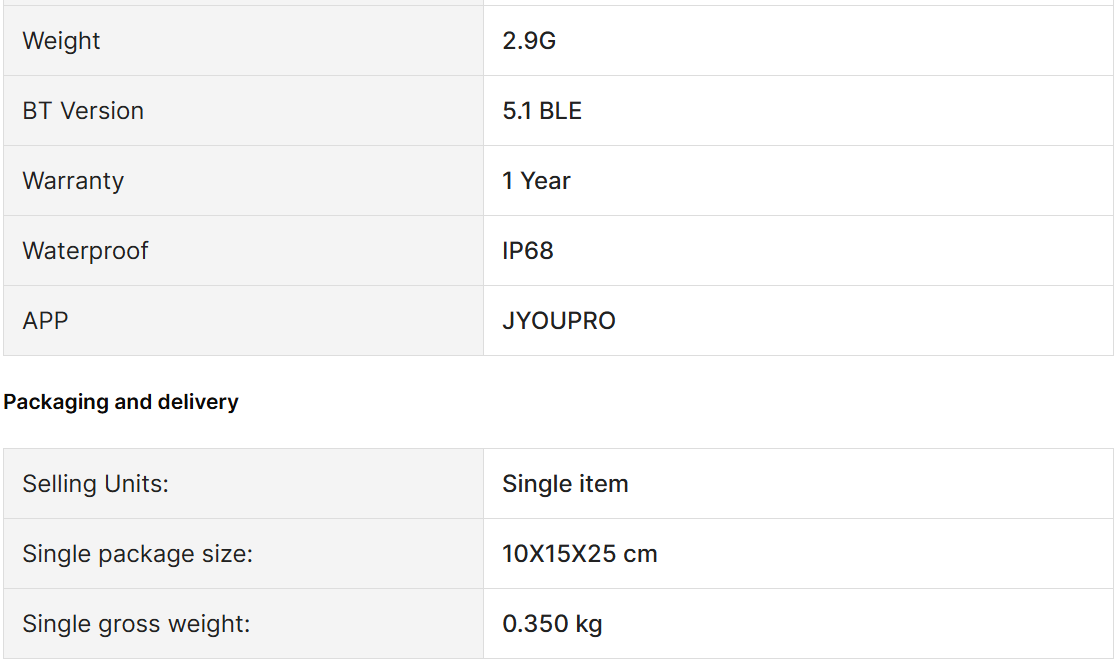The image size is (1120, 661).
Task: Select the 0.350 kg value
Action: (552, 624)
